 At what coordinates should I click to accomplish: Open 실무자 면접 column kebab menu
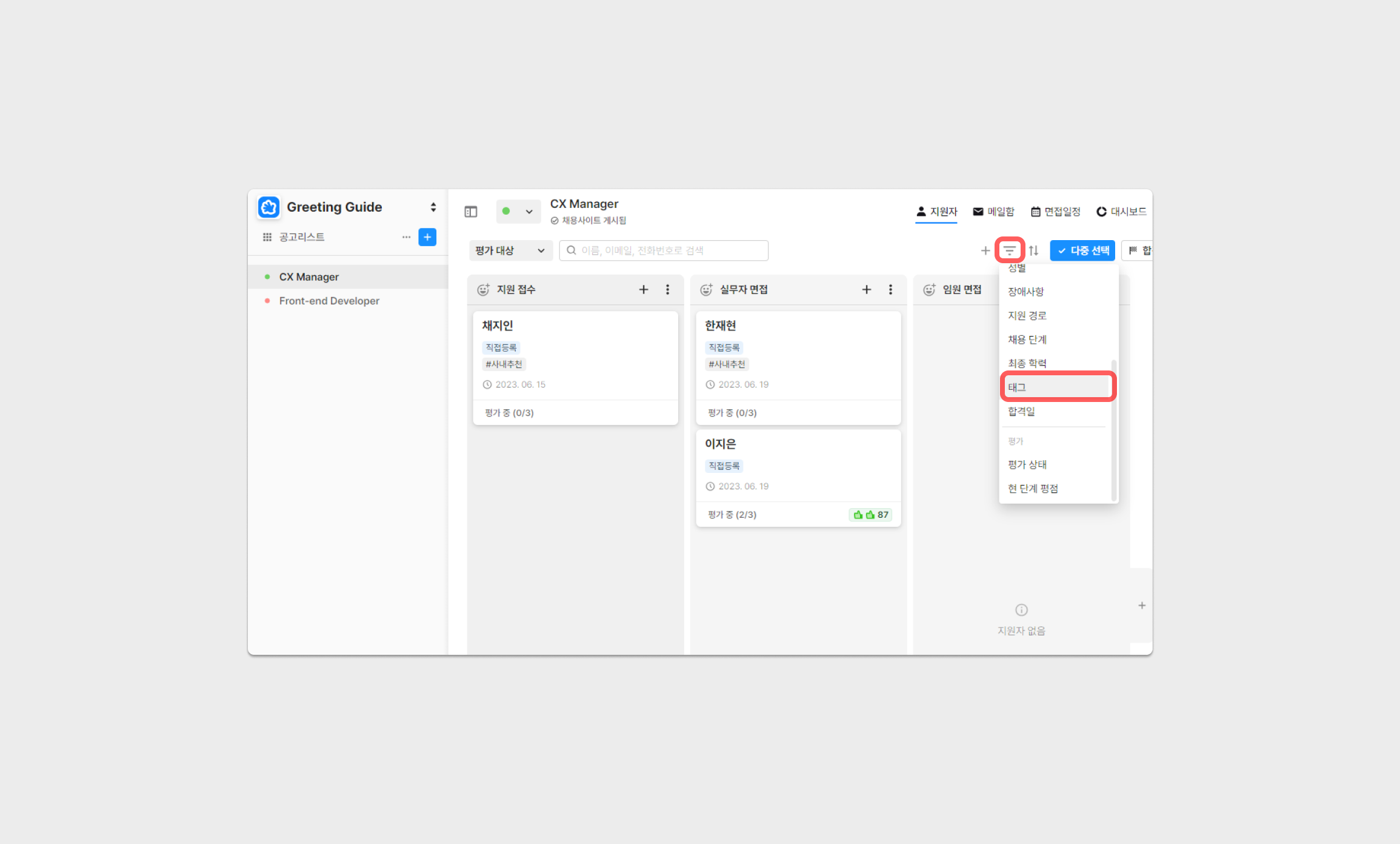890,290
